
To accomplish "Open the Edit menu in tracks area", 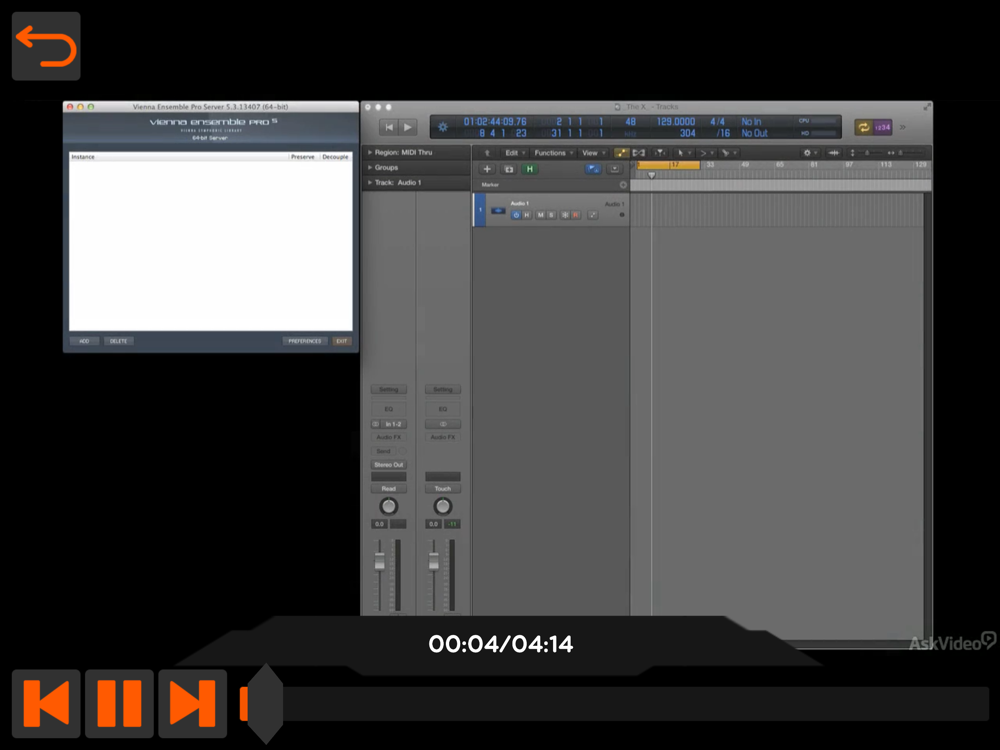I will tap(514, 153).
